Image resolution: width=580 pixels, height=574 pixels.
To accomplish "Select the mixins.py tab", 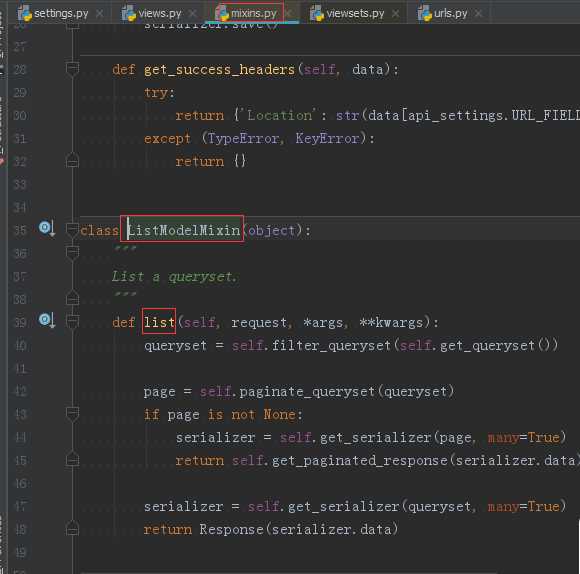I will (x=254, y=14).
